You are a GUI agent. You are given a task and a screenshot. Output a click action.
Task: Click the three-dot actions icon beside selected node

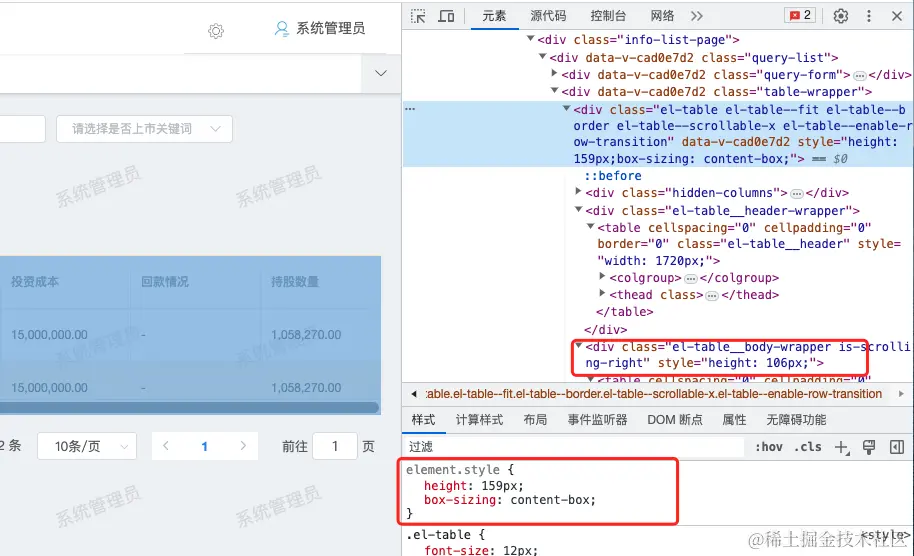click(x=410, y=109)
